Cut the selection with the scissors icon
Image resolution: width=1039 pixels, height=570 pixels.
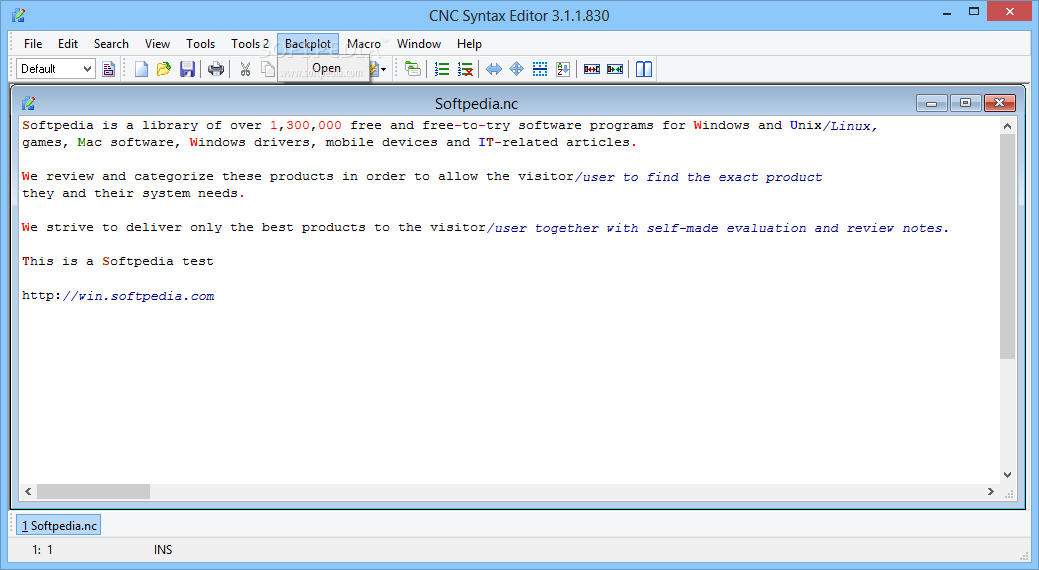[245, 69]
